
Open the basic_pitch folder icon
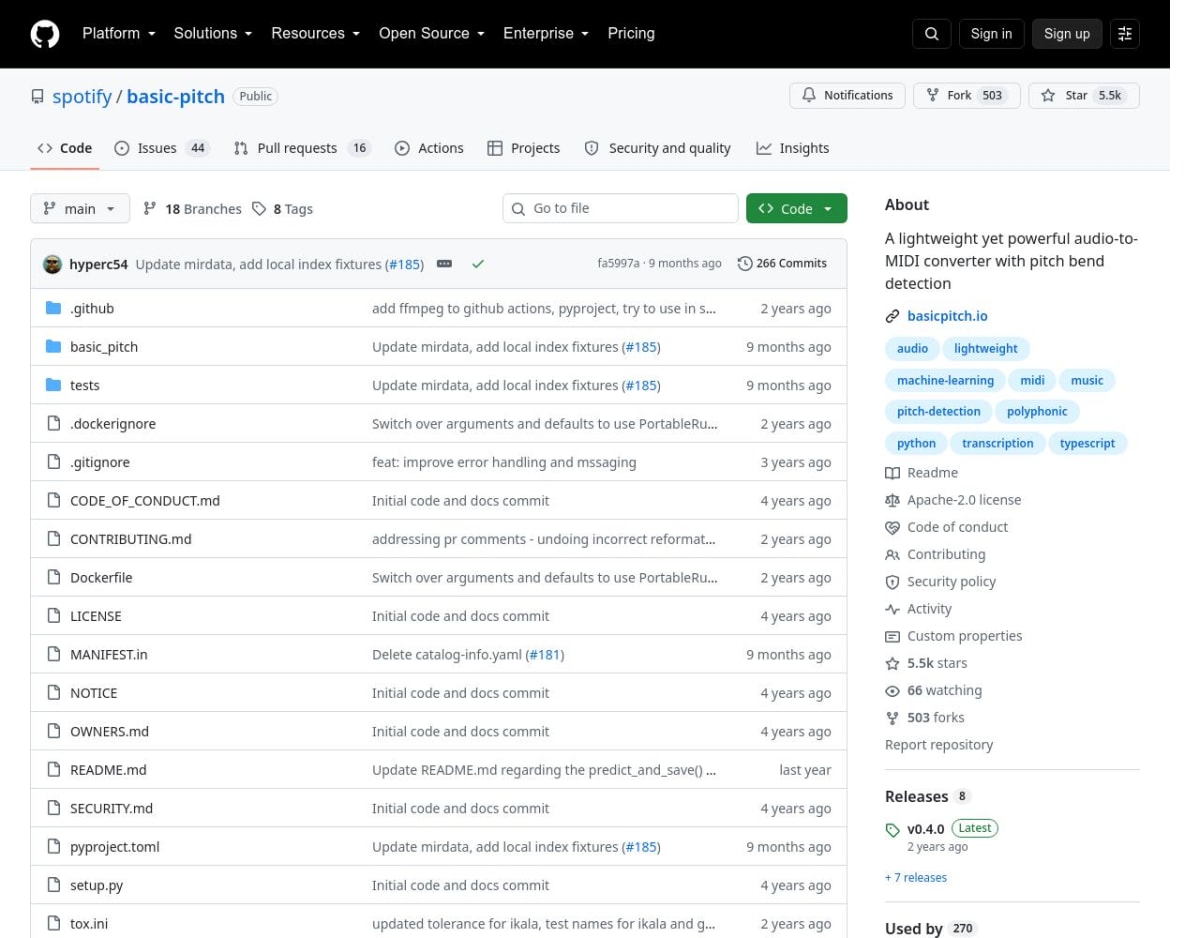(54, 347)
